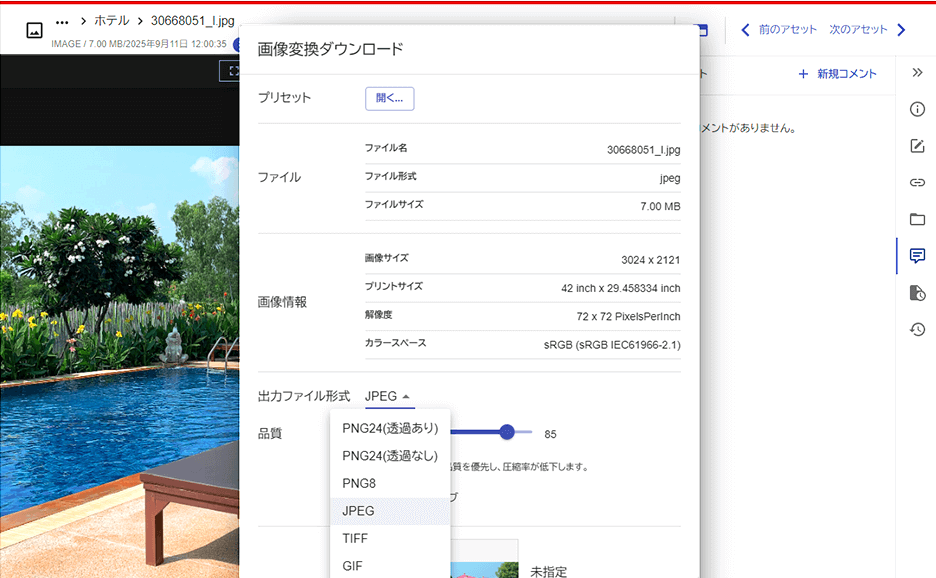The image size is (936, 578).
Task: Open the ホテル breadcrumb item
Action: point(110,19)
